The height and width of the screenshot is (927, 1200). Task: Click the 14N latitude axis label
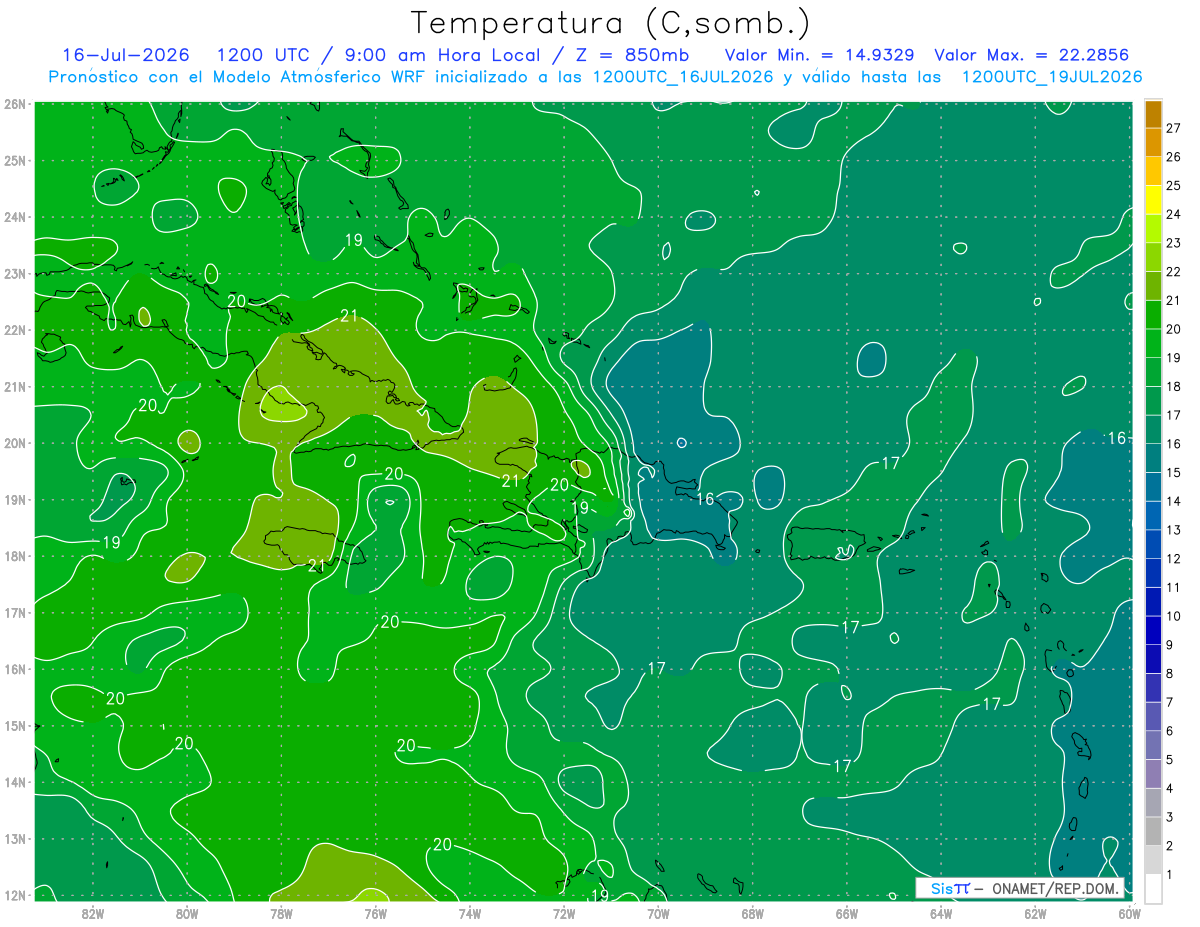tap(15, 782)
